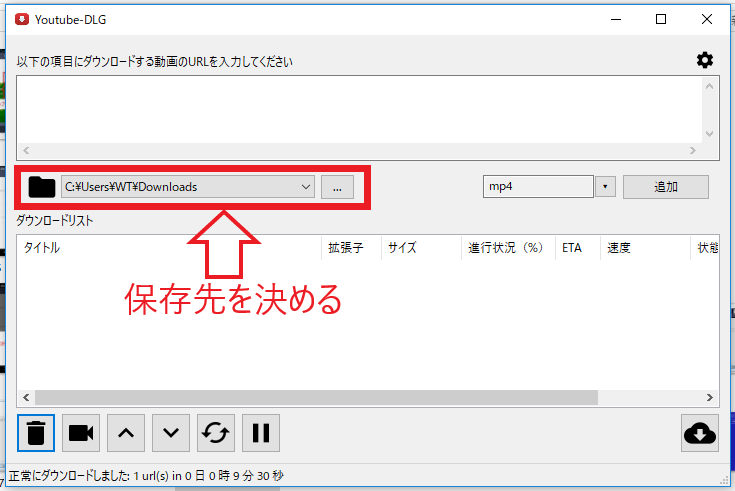
Task: Browse for folder with the '...' button
Action: coord(338,187)
